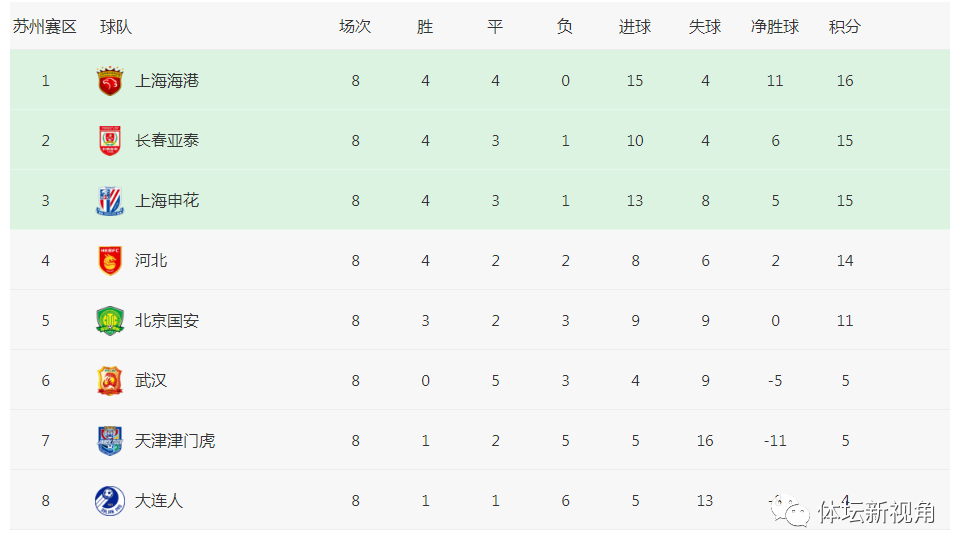Click the 体坛新视角 watermark text
The width and height of the screenshot is (968, 555).
(877, 512)
